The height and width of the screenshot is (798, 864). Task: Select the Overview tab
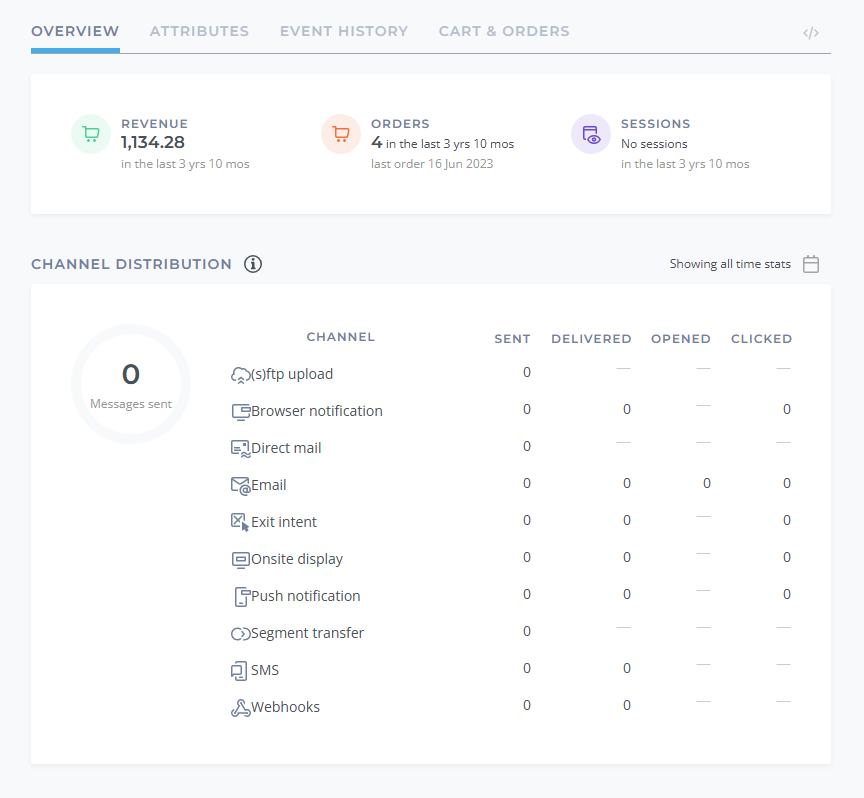tap(75, 31)
